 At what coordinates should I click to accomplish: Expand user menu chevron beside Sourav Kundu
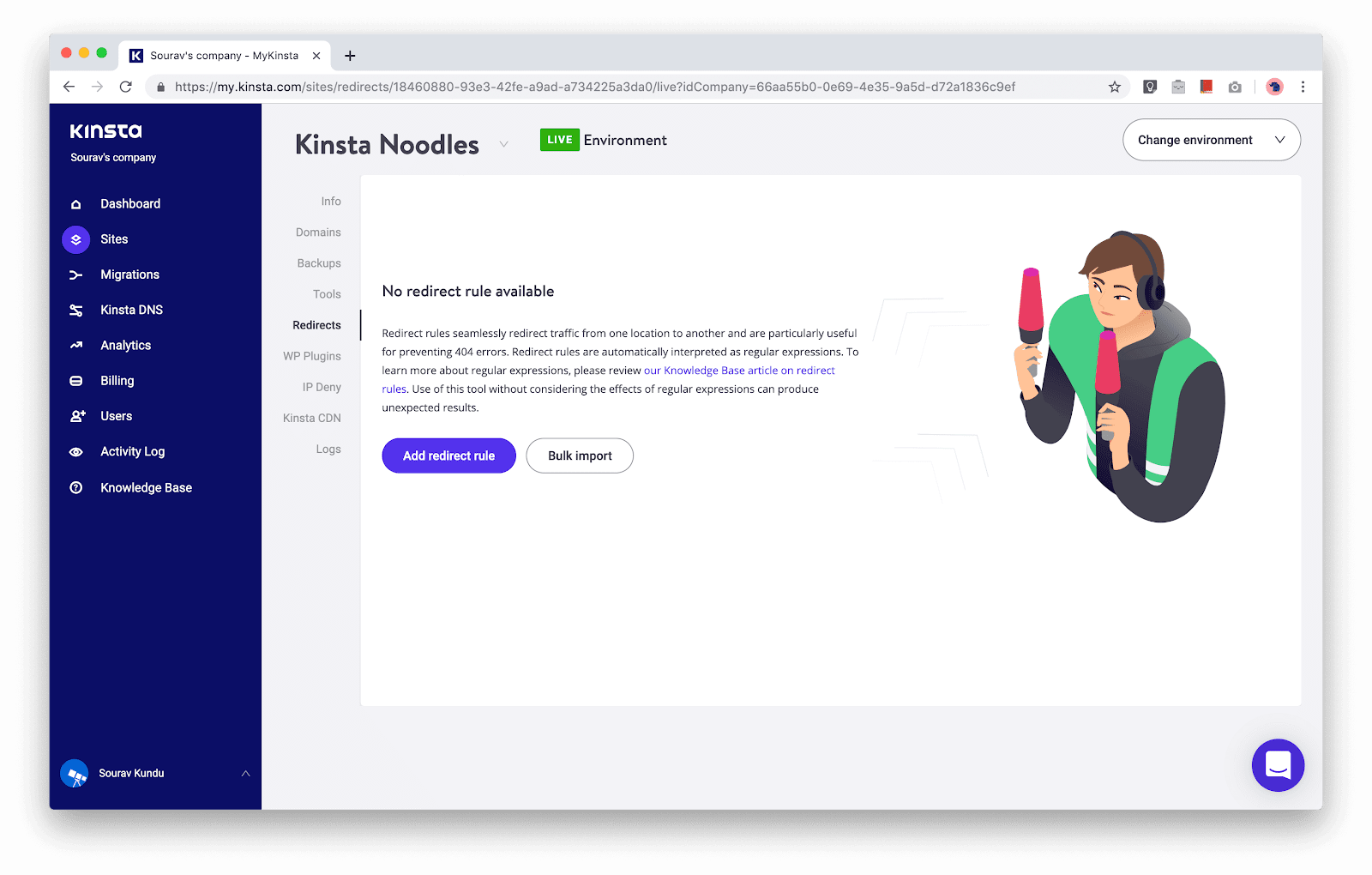pyautogui.click(x=245, y=774)
